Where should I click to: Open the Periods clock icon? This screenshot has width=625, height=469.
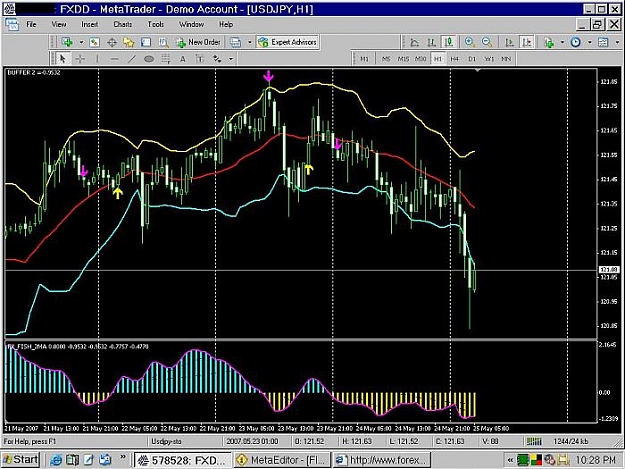[x=575, y=42]
